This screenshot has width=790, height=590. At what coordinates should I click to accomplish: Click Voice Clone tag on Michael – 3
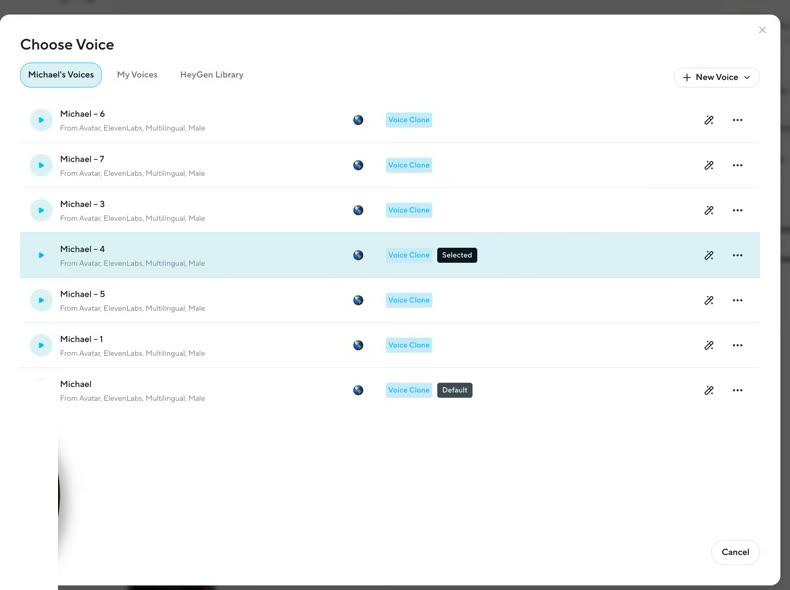point(409,210)
